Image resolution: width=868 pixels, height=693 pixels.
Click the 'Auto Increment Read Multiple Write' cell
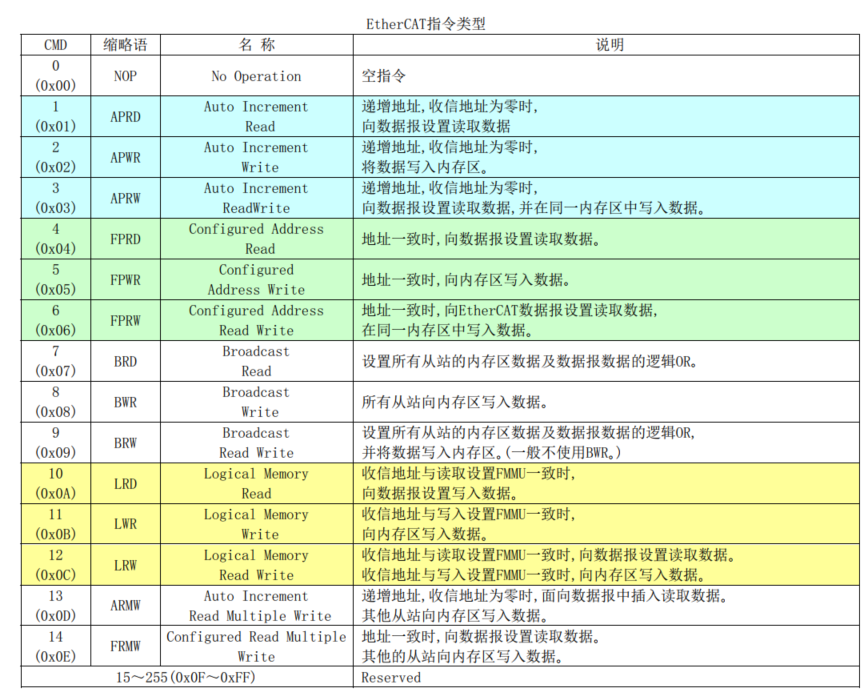[257, 606]
